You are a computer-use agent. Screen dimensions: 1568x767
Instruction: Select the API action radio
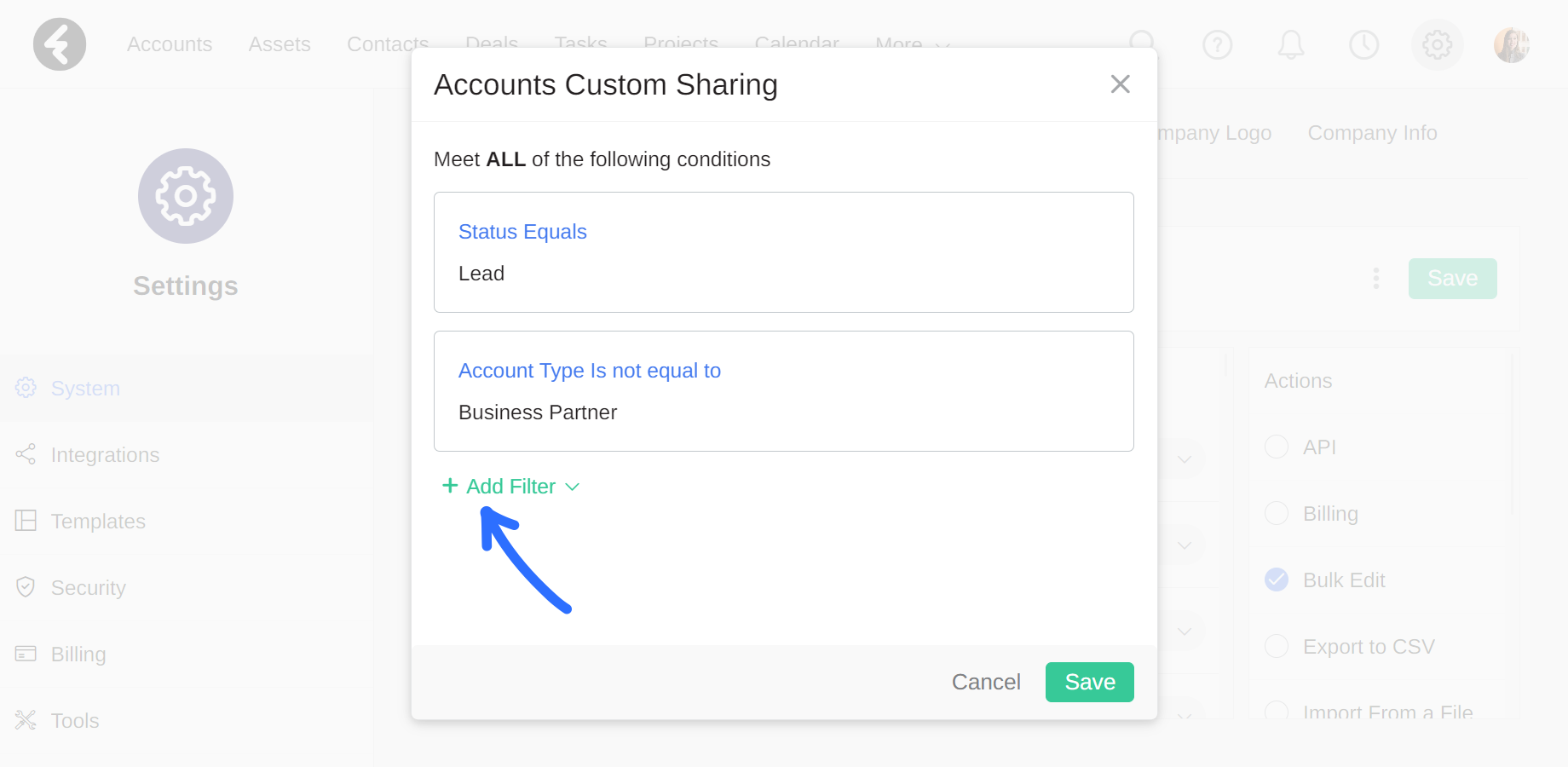pos(1277,447)
